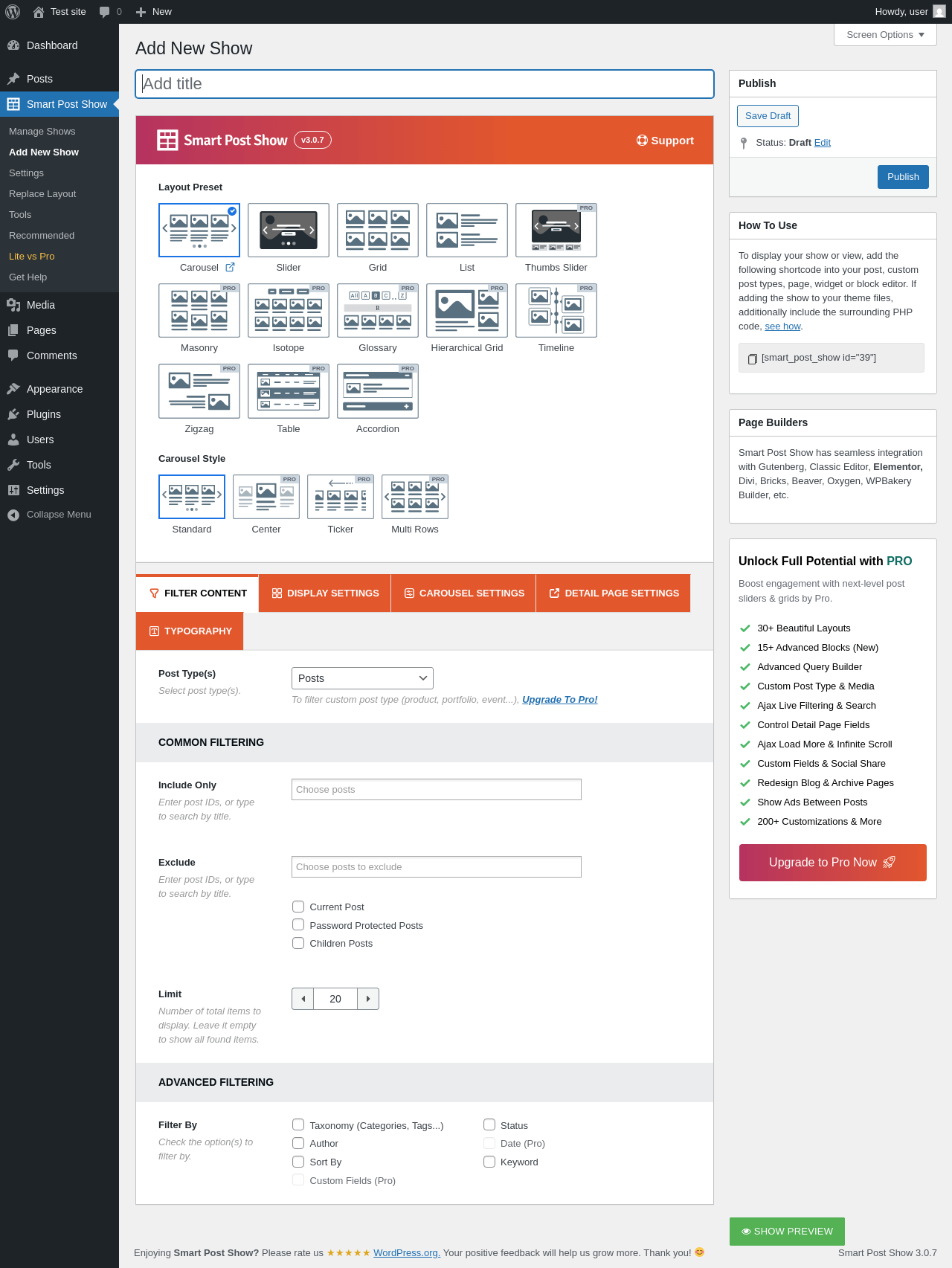Open Appearance menu in sidebar
This screenshot has height=1268, width=952.
[x=54, y=389]
